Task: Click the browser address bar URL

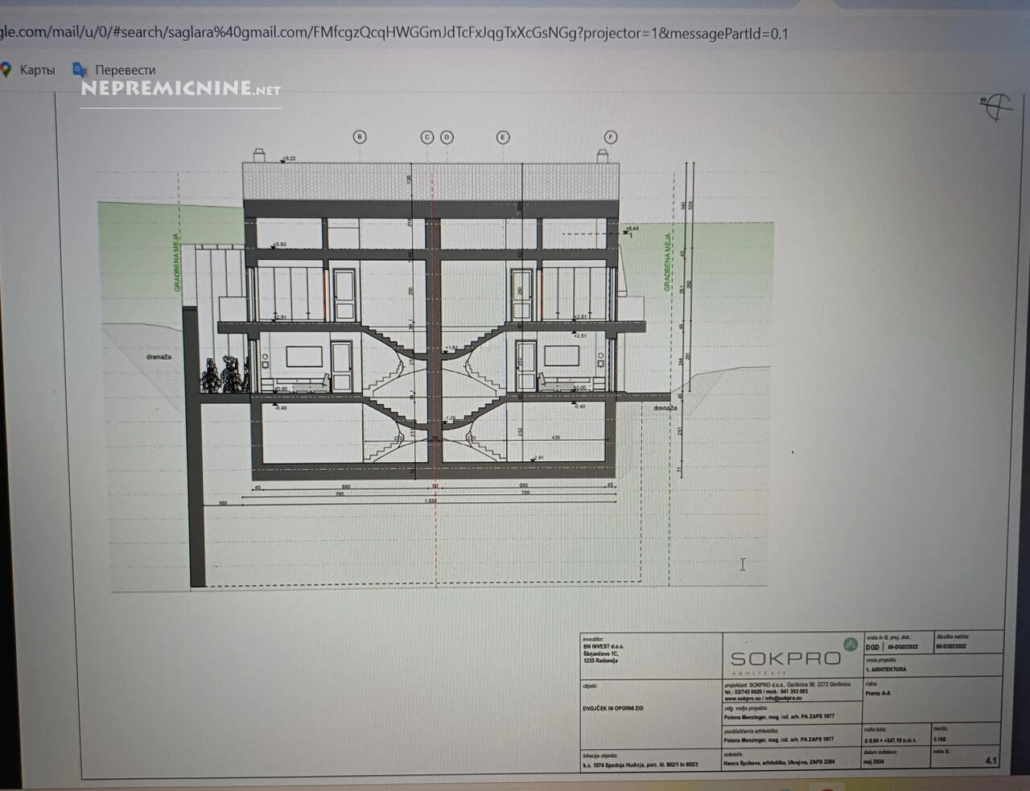Action: 395,33
